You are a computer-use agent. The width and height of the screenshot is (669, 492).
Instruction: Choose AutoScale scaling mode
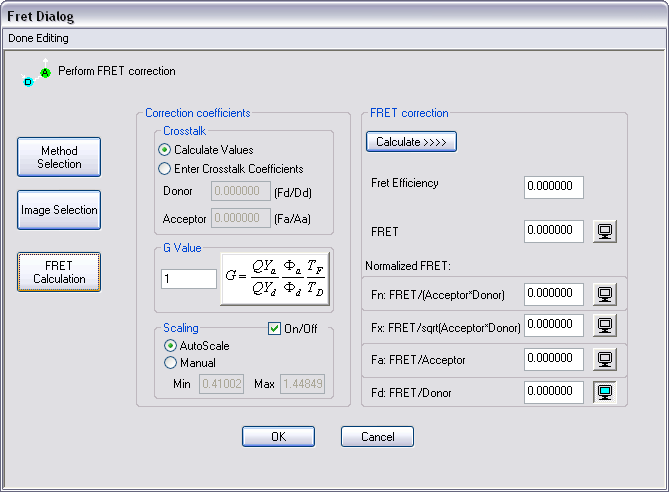(169, 345)
